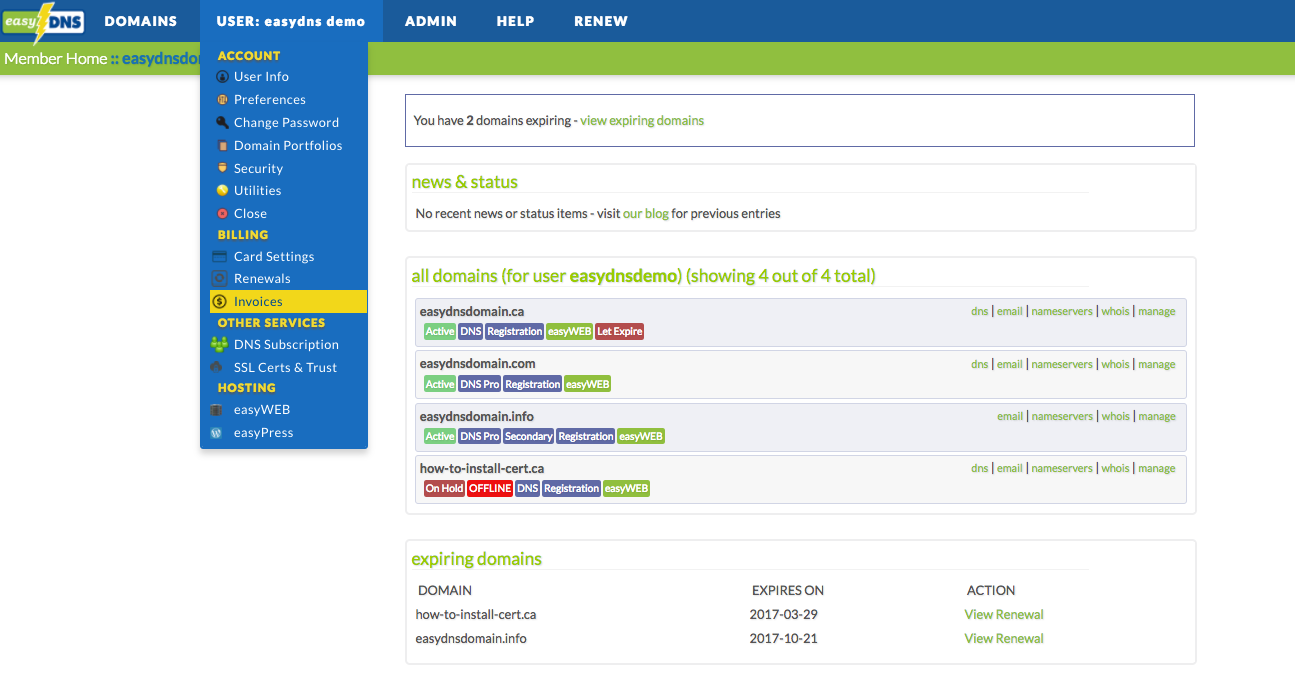Click the easyPress WordPress icon
This screenshot has height=691, width=1295.
pyautogui.click(x=216, y=433)
